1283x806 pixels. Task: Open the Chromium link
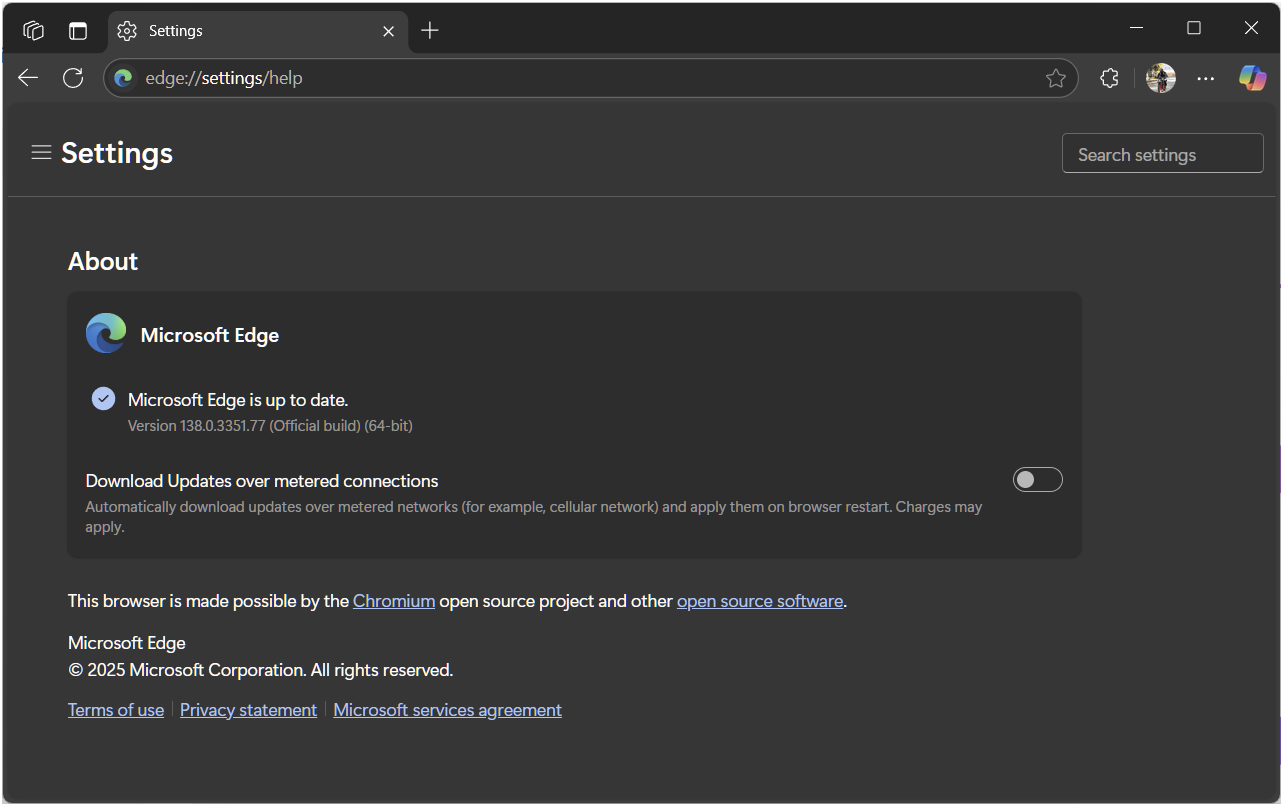pyautogui.click(x=394, y=601)
